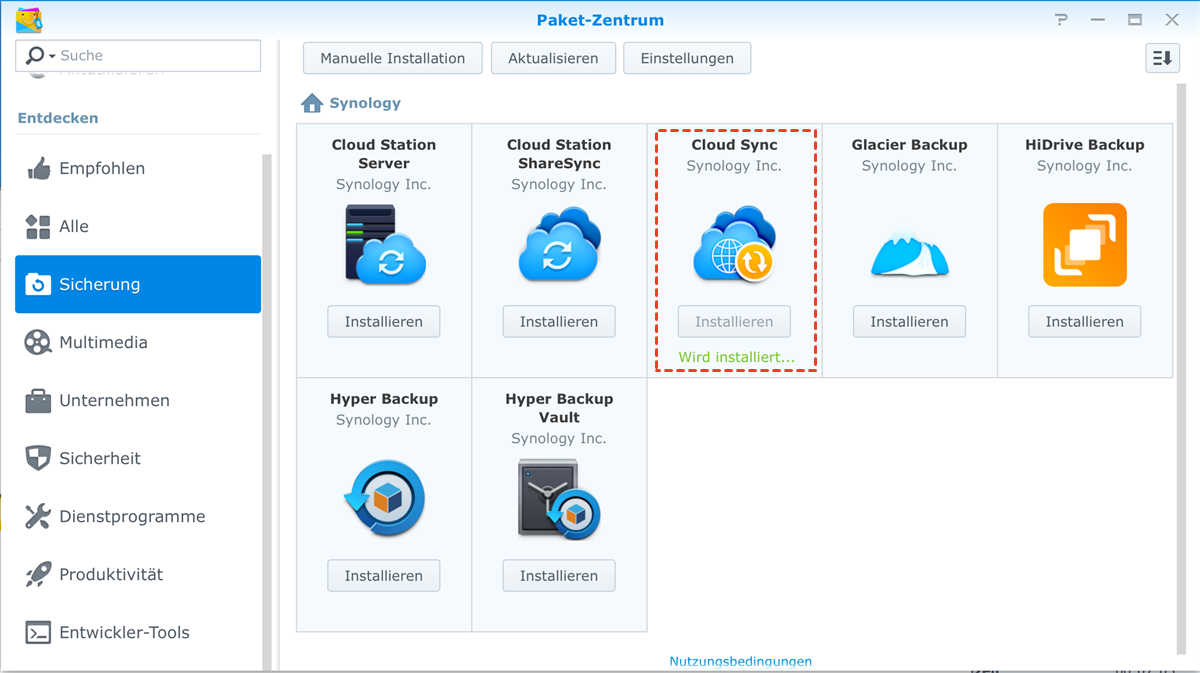Click the Hyper Backup Vault title text
The width and height of the screenshot is (1200, 673).
[559, 408]
